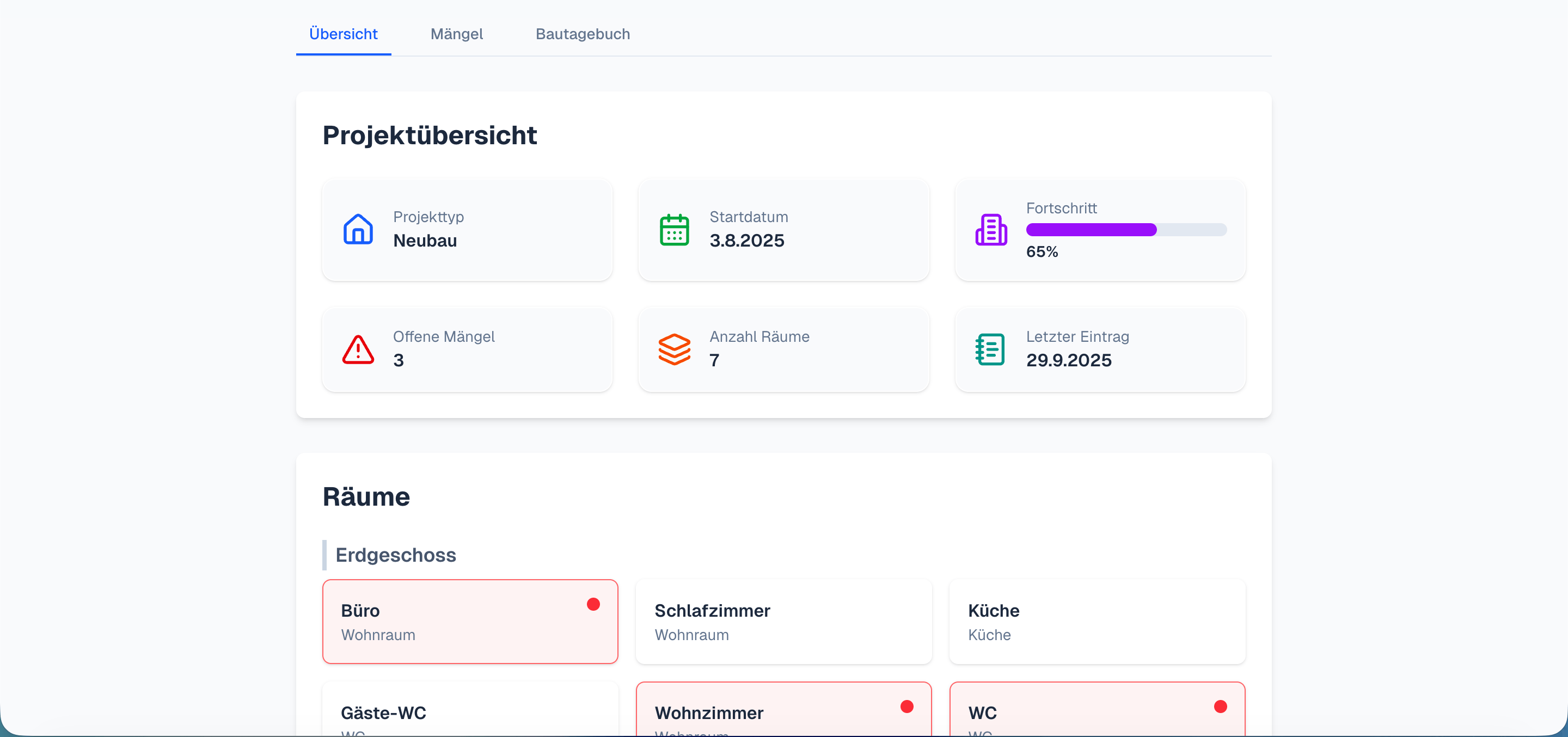Click the teal notebook Letzter Eintrag icon
This screenshot has height=737, width=1568.
(x=990, y=349)
